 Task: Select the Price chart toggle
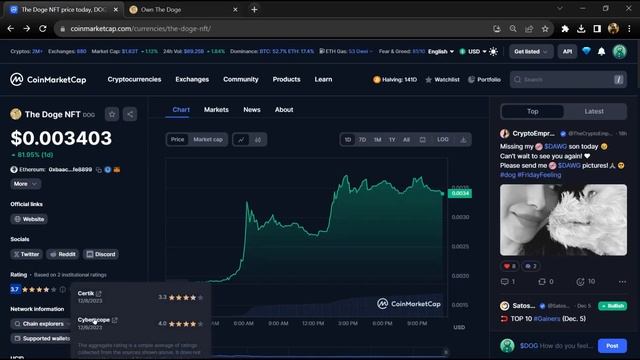[x=177, y=140]
